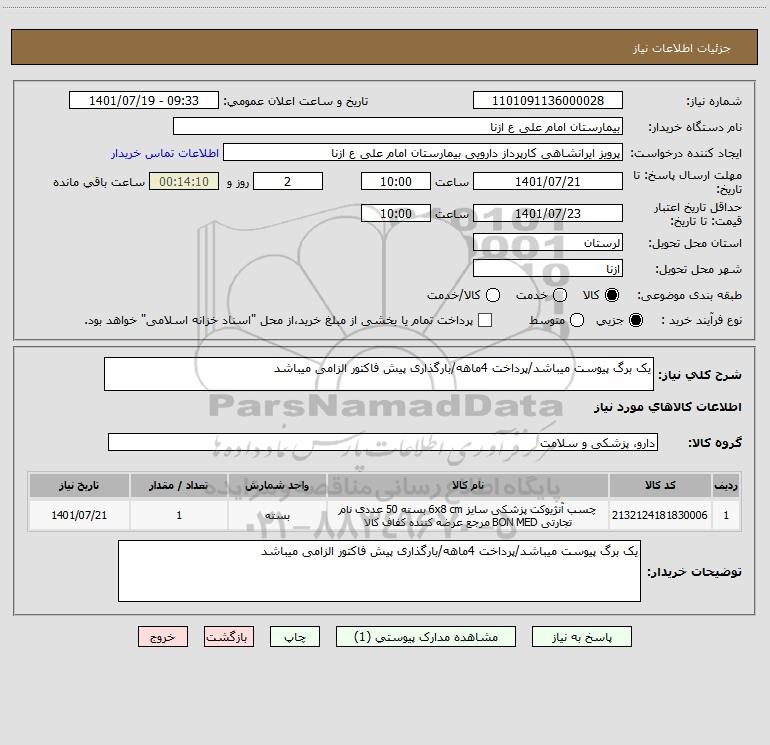Select the کالا/خدمت radio button

[493, 295]
